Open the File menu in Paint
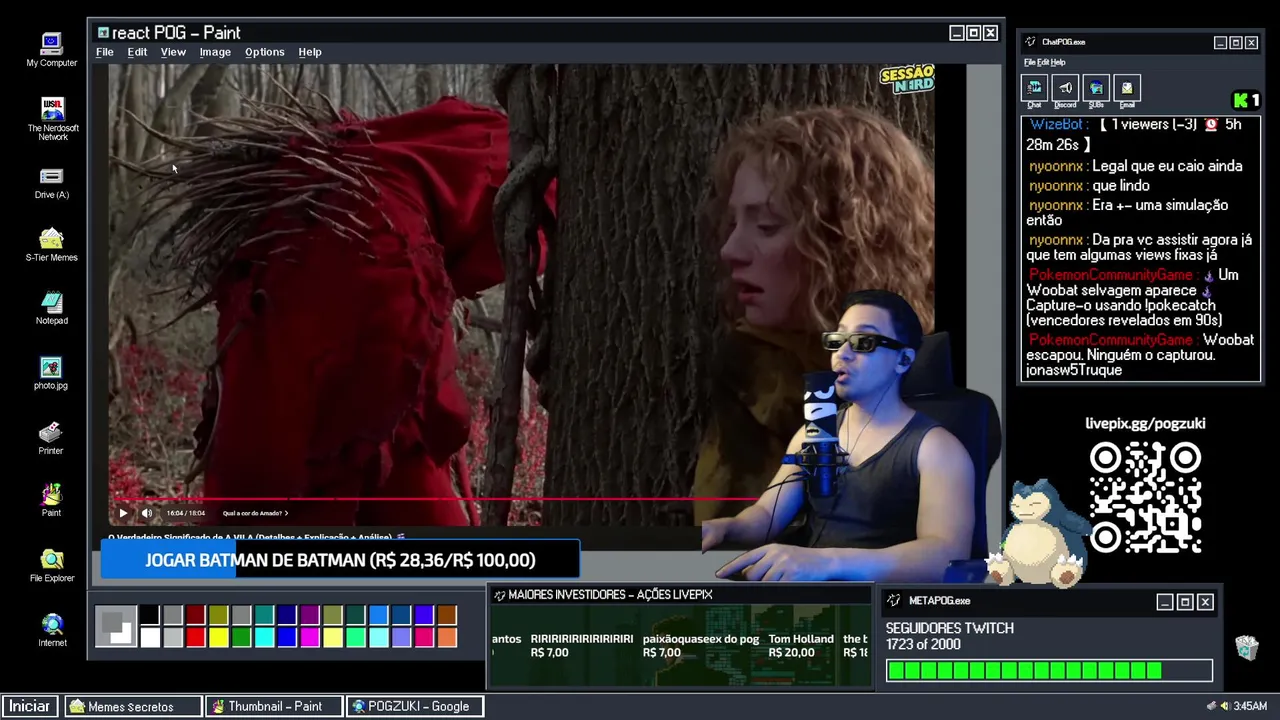The image size is (1280, 720). (x=105, y=52)
